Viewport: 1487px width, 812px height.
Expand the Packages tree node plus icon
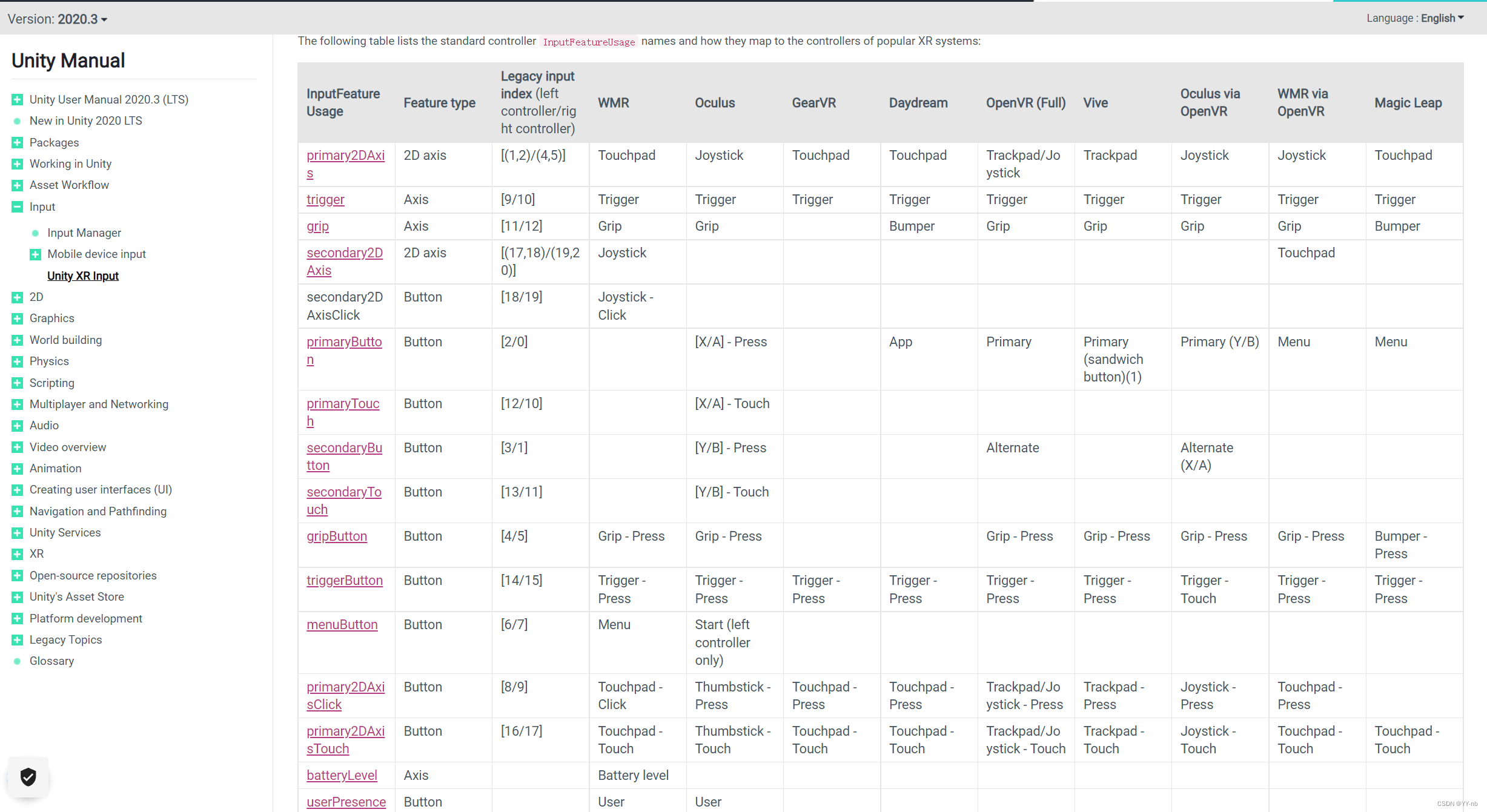point(18,142)
